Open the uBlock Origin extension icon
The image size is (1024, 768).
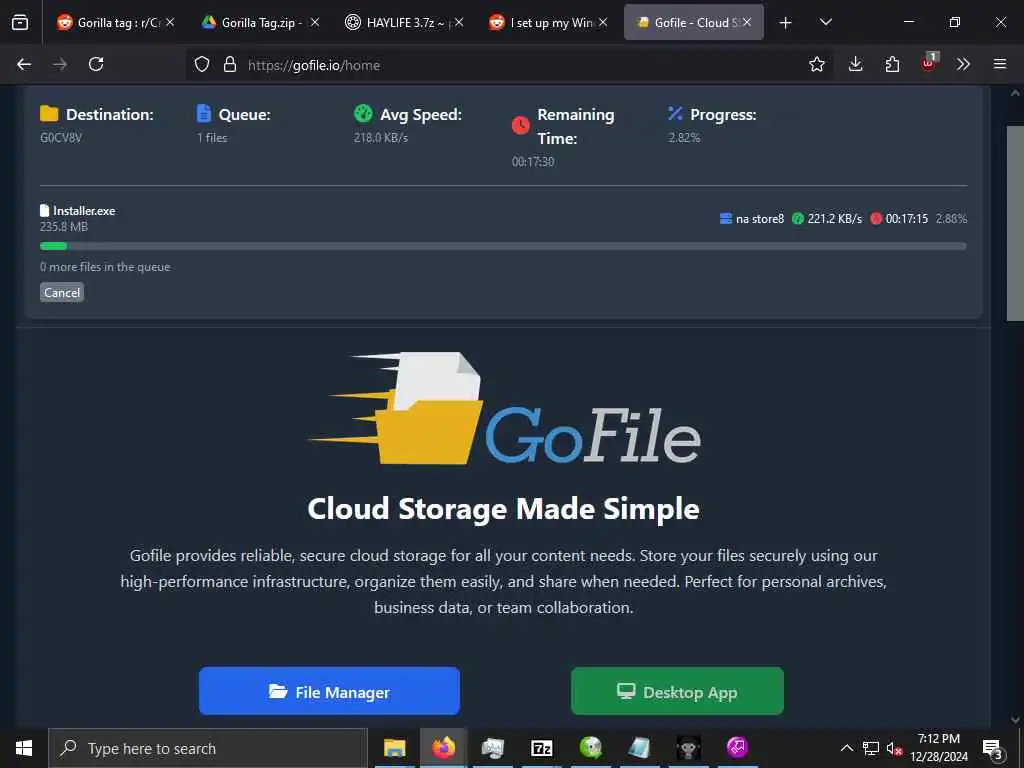point(929,63)
